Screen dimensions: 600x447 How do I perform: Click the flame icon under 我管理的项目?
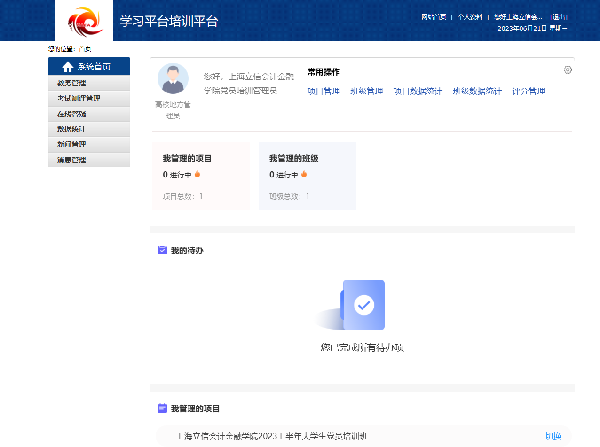tap(198, 175)
